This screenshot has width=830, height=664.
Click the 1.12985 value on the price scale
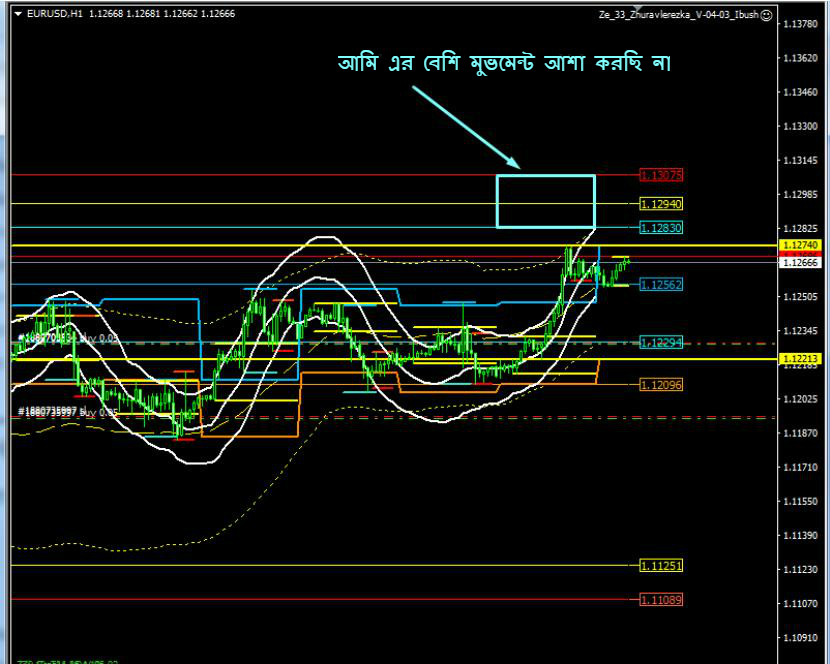[800, 194]
